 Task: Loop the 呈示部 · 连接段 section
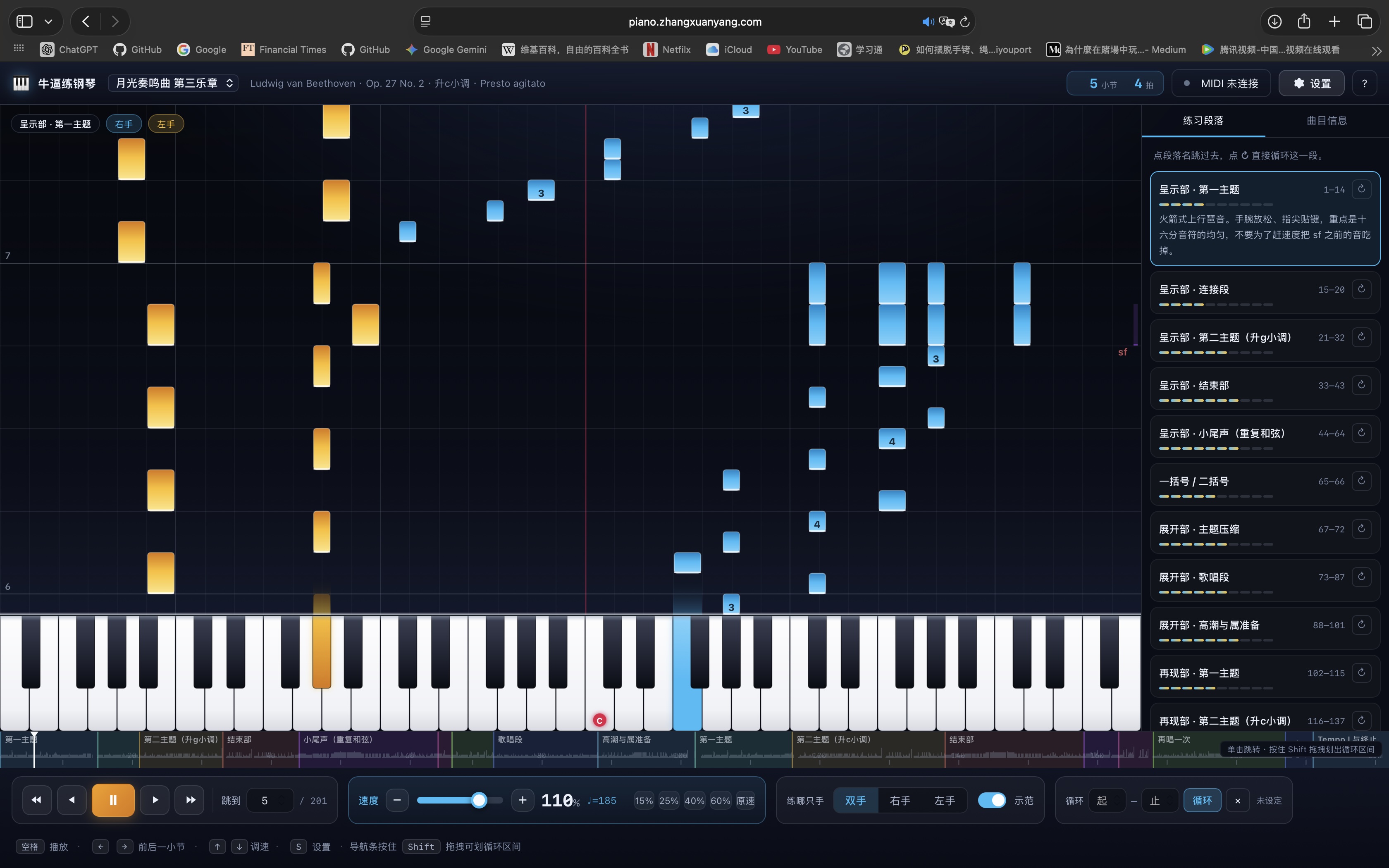pyautogui.click(x=1361, y=289)
